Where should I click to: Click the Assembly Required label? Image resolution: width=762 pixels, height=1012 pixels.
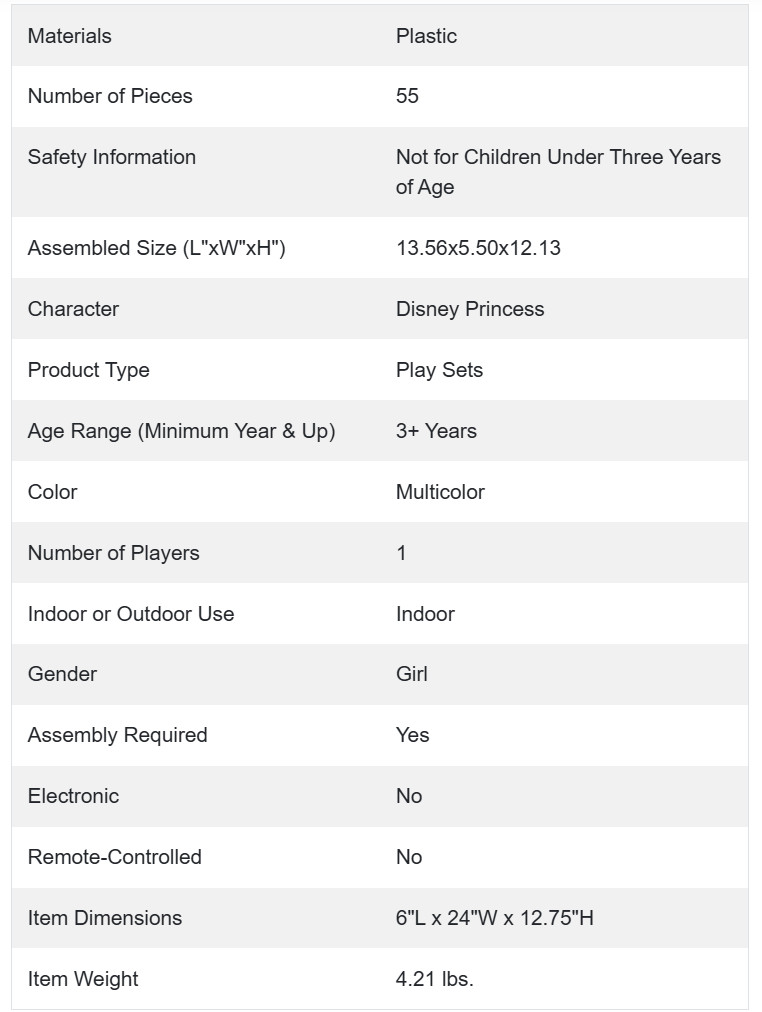[117, 735]
